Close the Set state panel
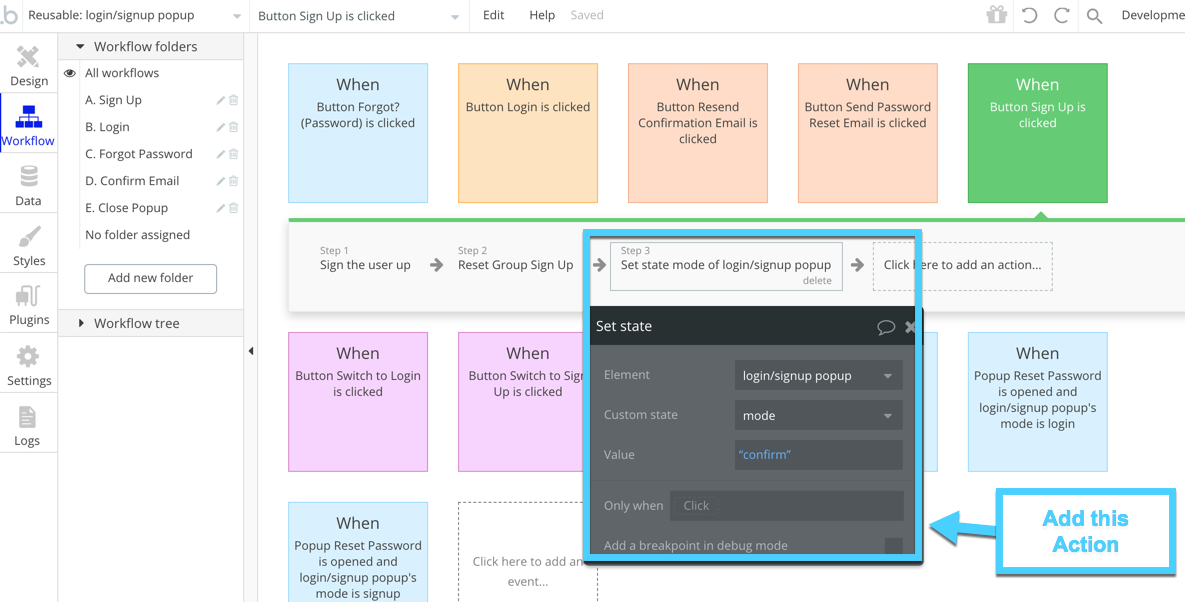Image resolution: width=1185 pixels, height=602 pixels. (910, 326)
